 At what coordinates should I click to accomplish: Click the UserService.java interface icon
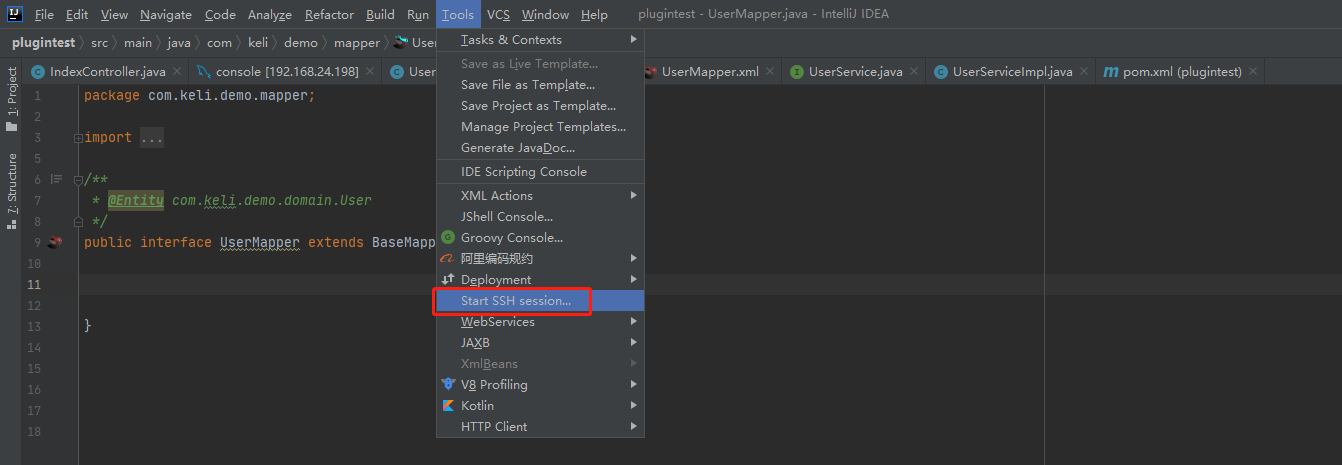(x=797, y=72)
